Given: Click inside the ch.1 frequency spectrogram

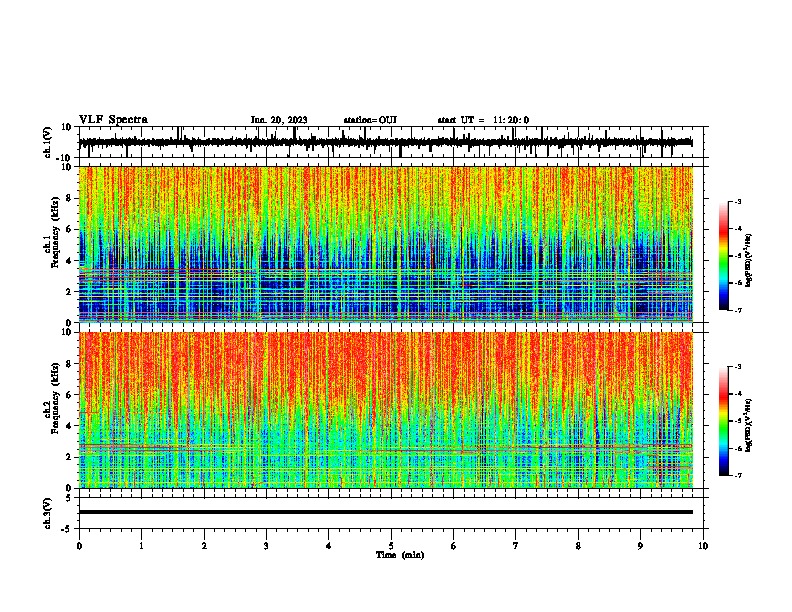Looking at the screenshot, I should click(x=386, y=244).
